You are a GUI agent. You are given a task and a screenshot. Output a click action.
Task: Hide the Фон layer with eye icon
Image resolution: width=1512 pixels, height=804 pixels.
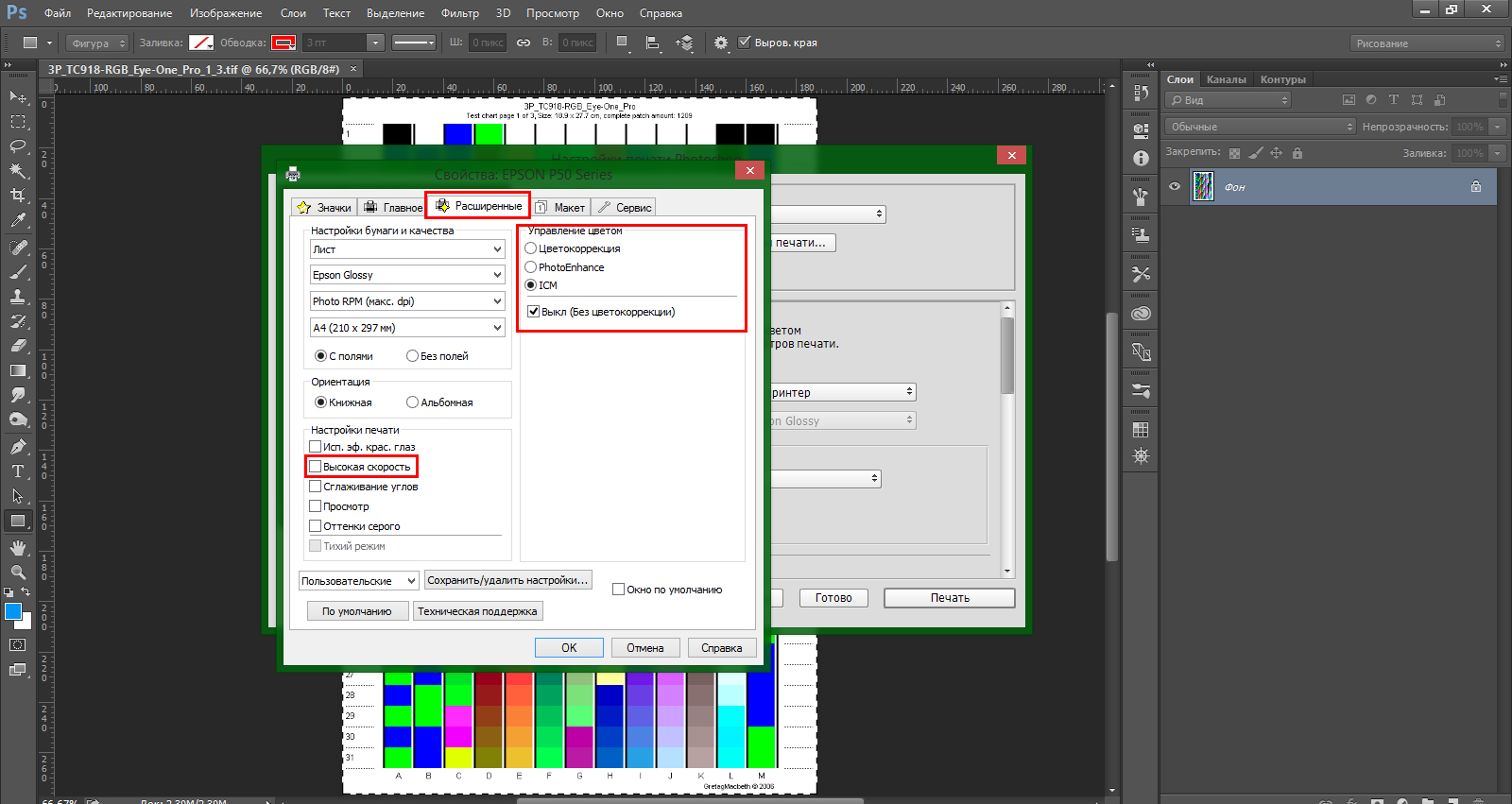(x=1175, y=186)
